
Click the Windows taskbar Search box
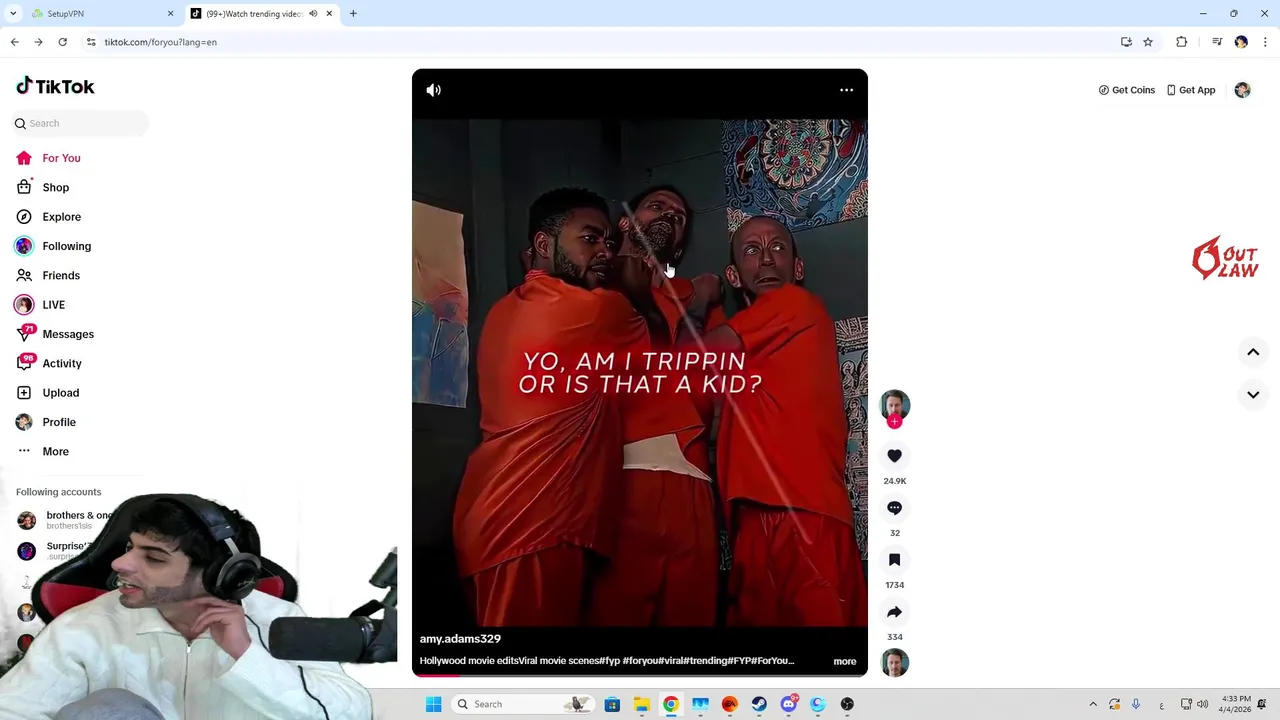(x=522, y=704)
